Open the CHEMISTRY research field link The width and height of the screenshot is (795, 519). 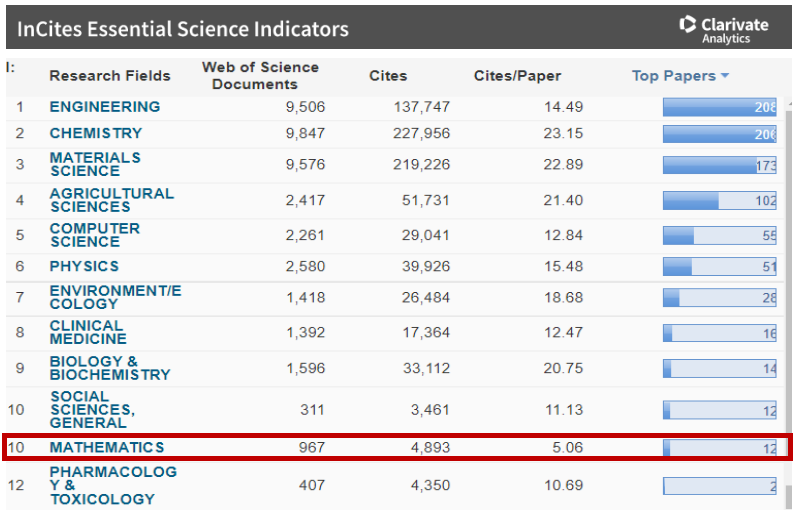[96, 133]
